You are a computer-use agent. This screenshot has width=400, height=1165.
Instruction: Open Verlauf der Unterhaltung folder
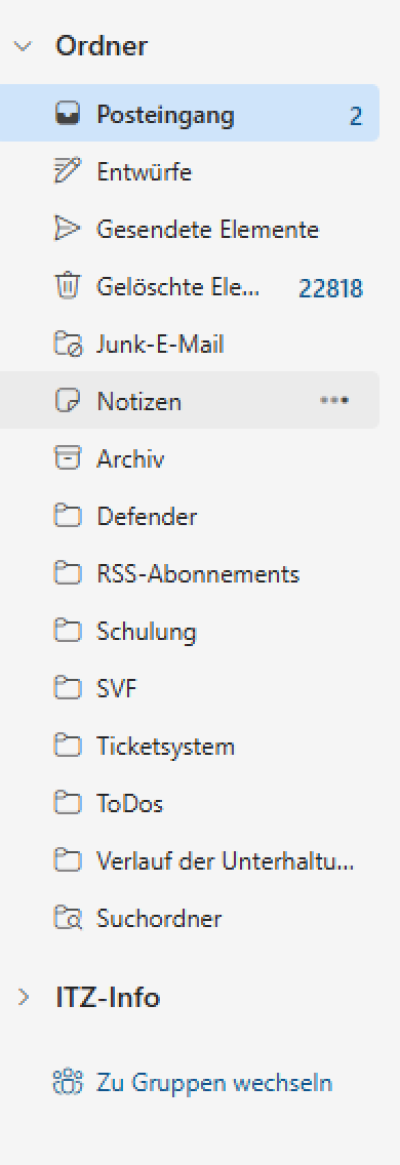190,861
